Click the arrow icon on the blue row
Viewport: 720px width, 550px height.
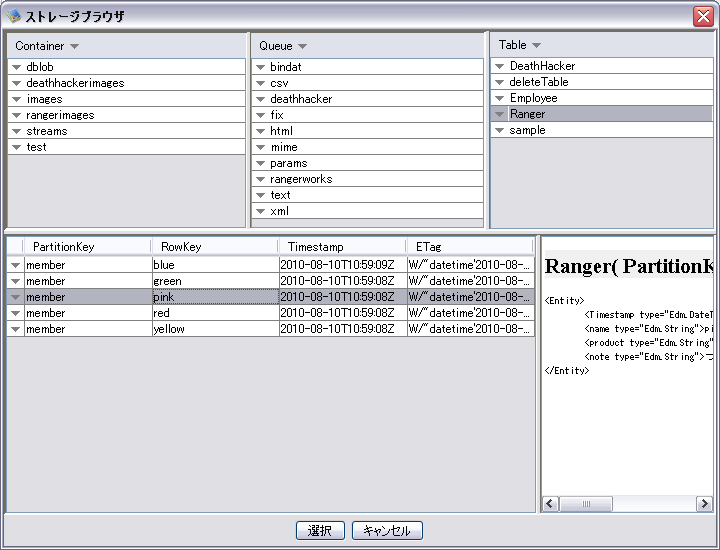pyautogui.click(x=15, y=265)
